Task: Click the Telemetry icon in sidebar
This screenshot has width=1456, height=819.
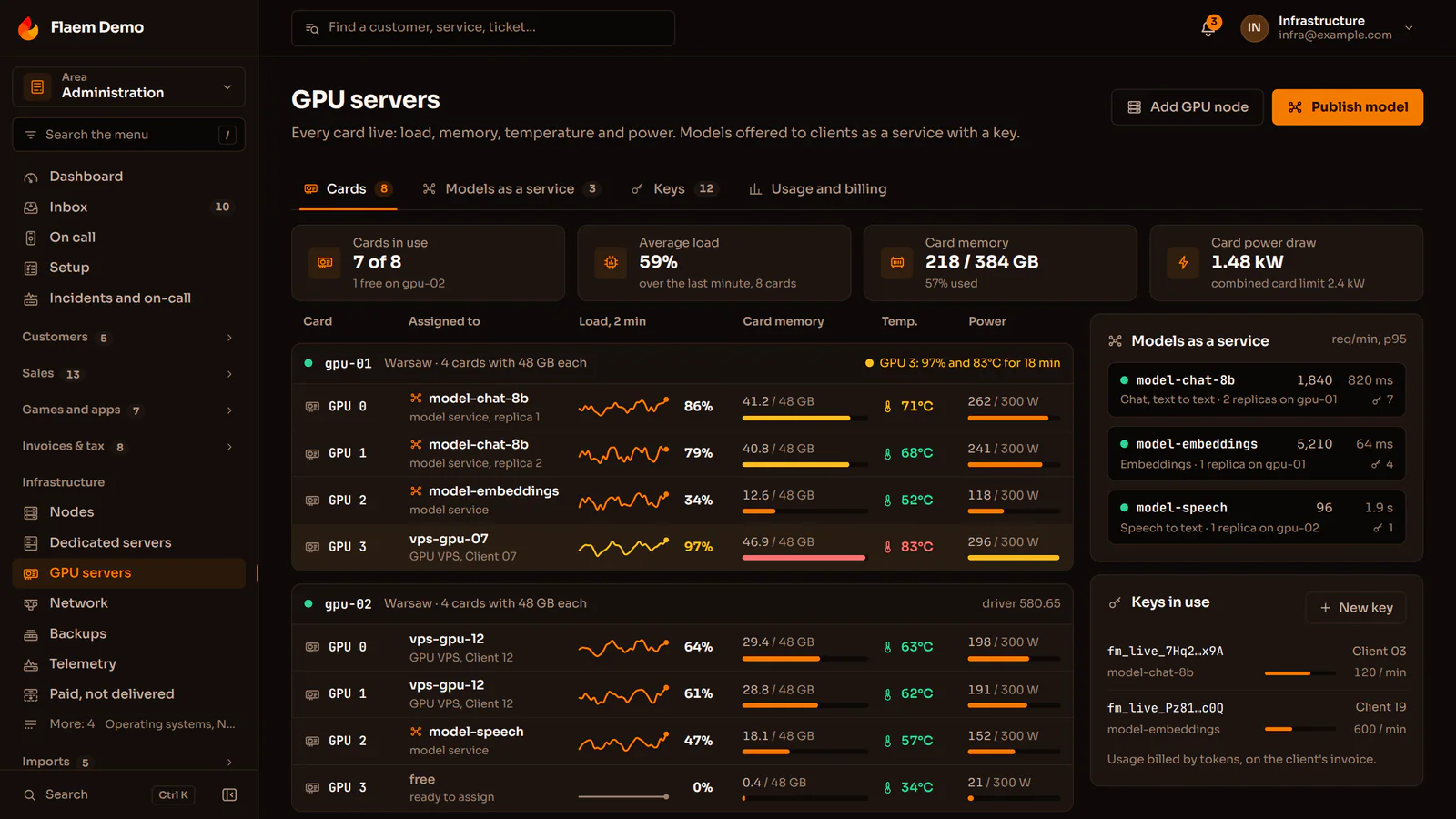Action: [31, 664]
